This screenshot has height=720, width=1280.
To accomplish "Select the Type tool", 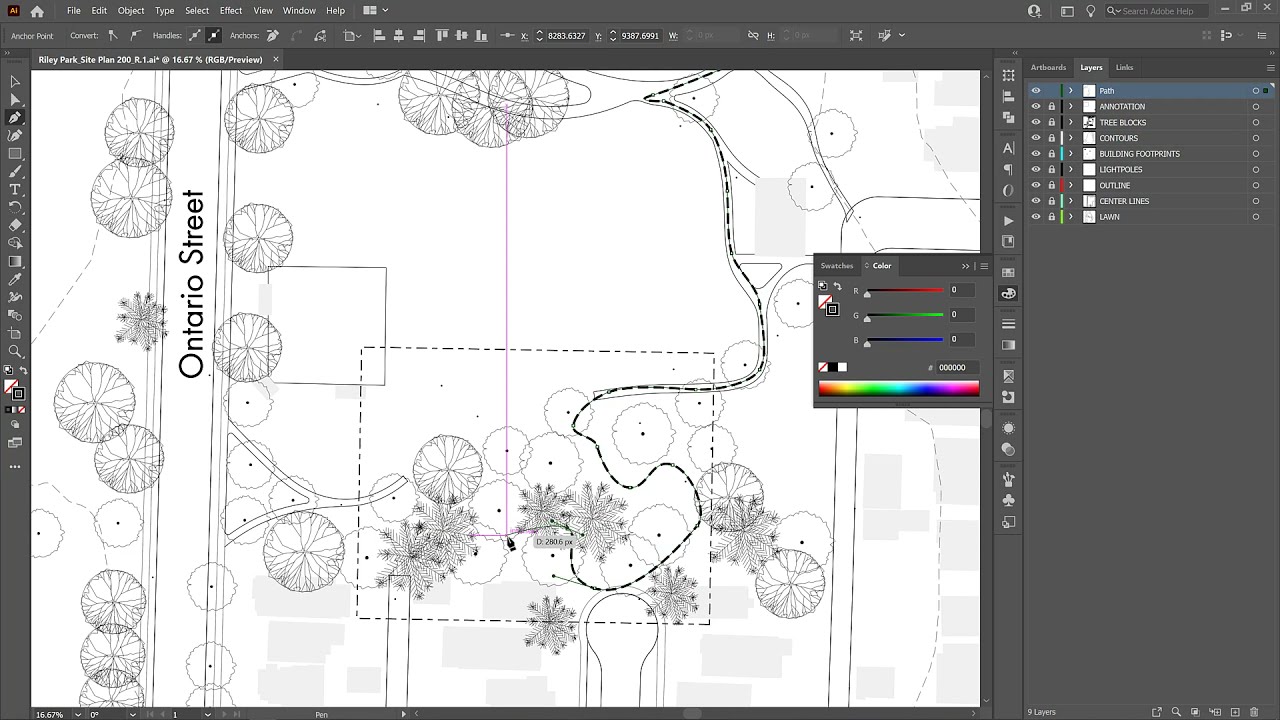I will pos(15,190).
